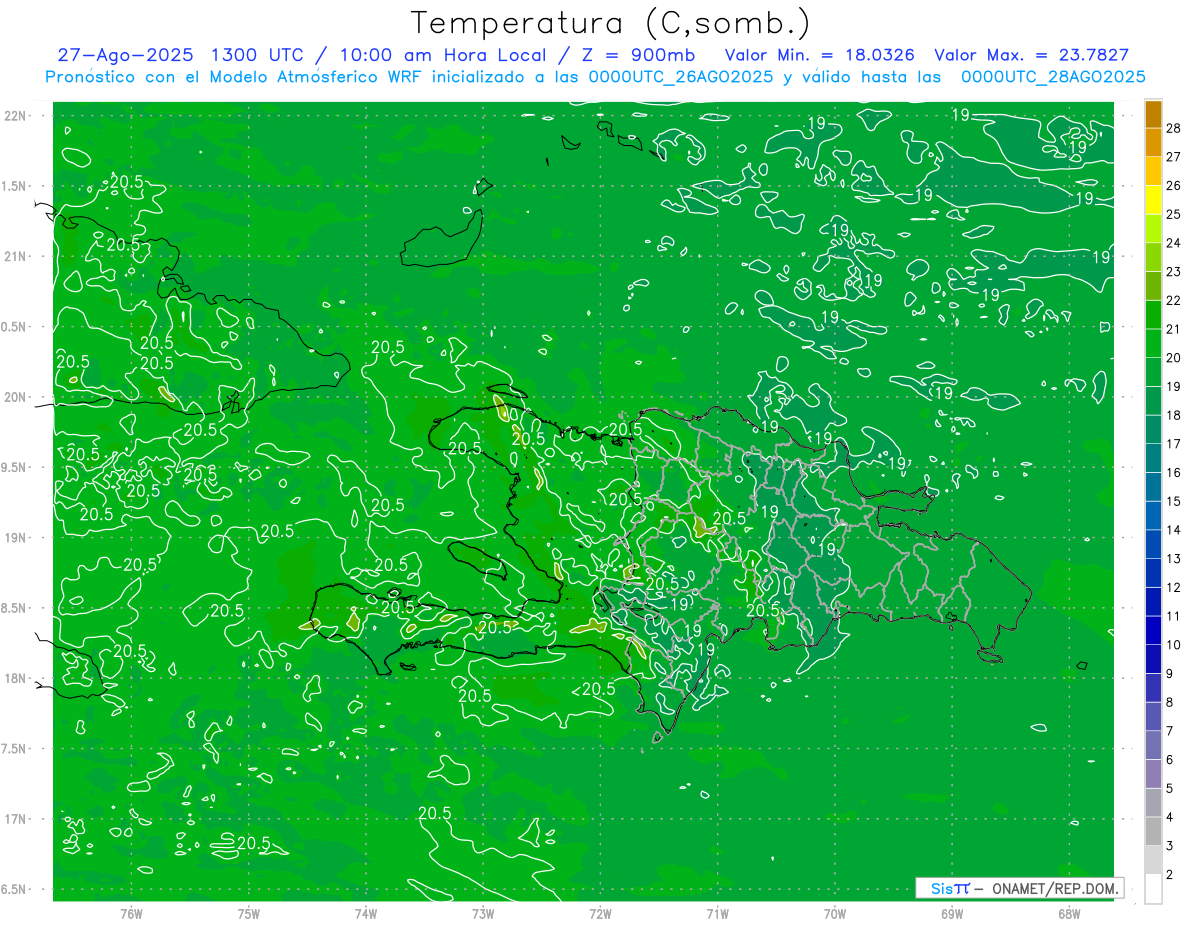Image resolution: width=1200 pixels, height=927 pixels.
Task: Click the "21N" latitude axis label
Action: click(16, 256)
